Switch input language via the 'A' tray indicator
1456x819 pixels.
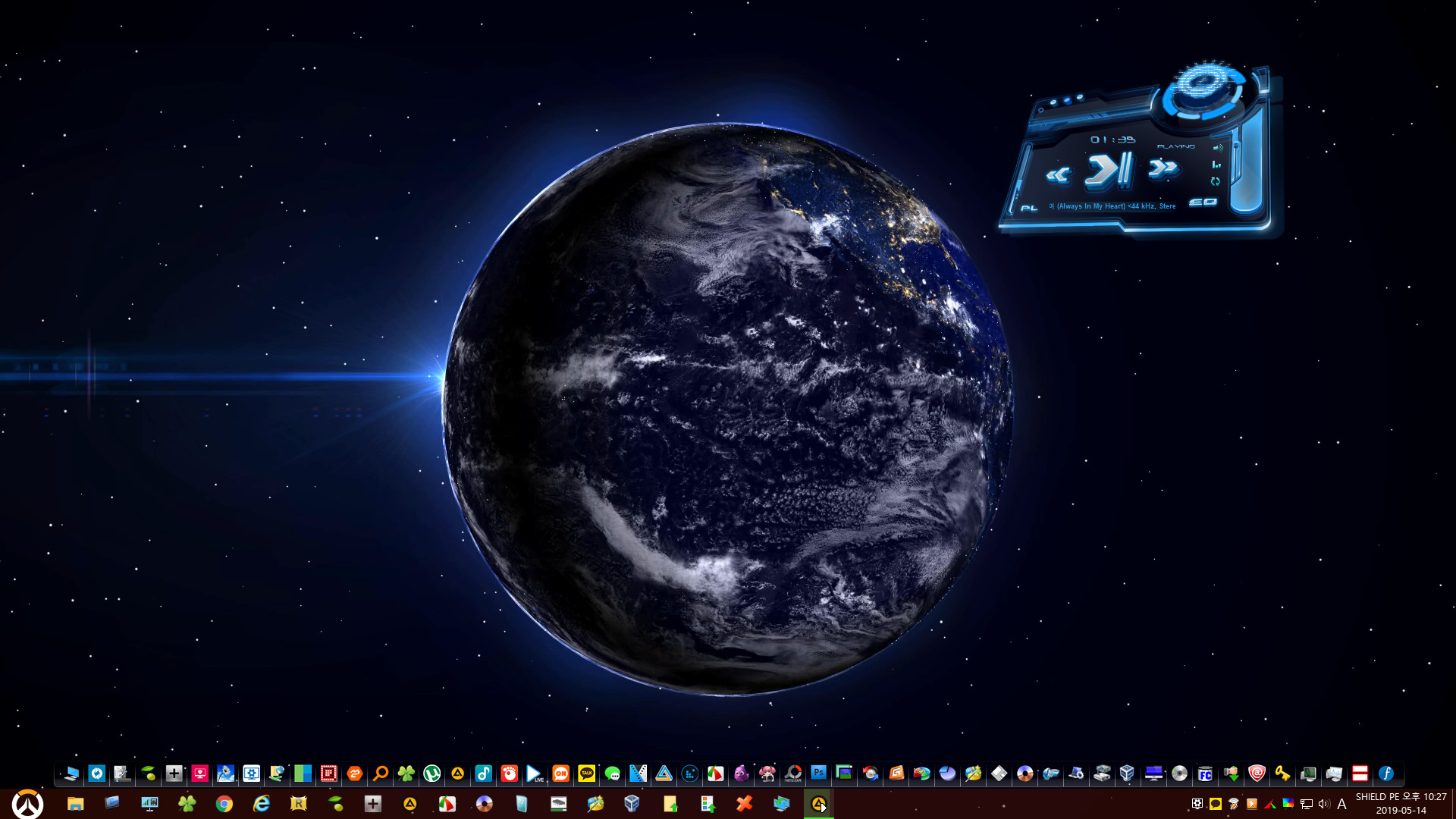coord(1341,804)
